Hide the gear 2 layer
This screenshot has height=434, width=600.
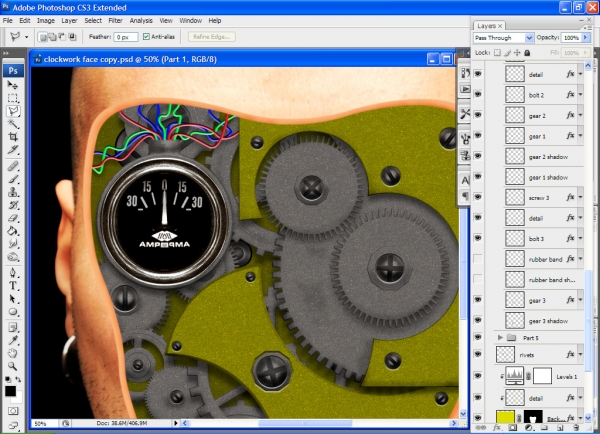coord(478,115)
